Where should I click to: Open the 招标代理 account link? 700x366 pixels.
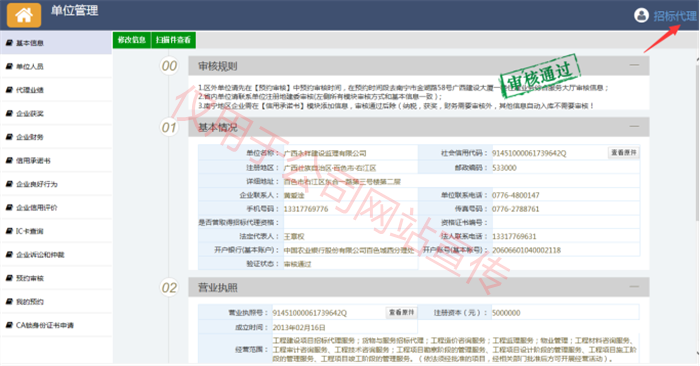(x=675, y=16)
